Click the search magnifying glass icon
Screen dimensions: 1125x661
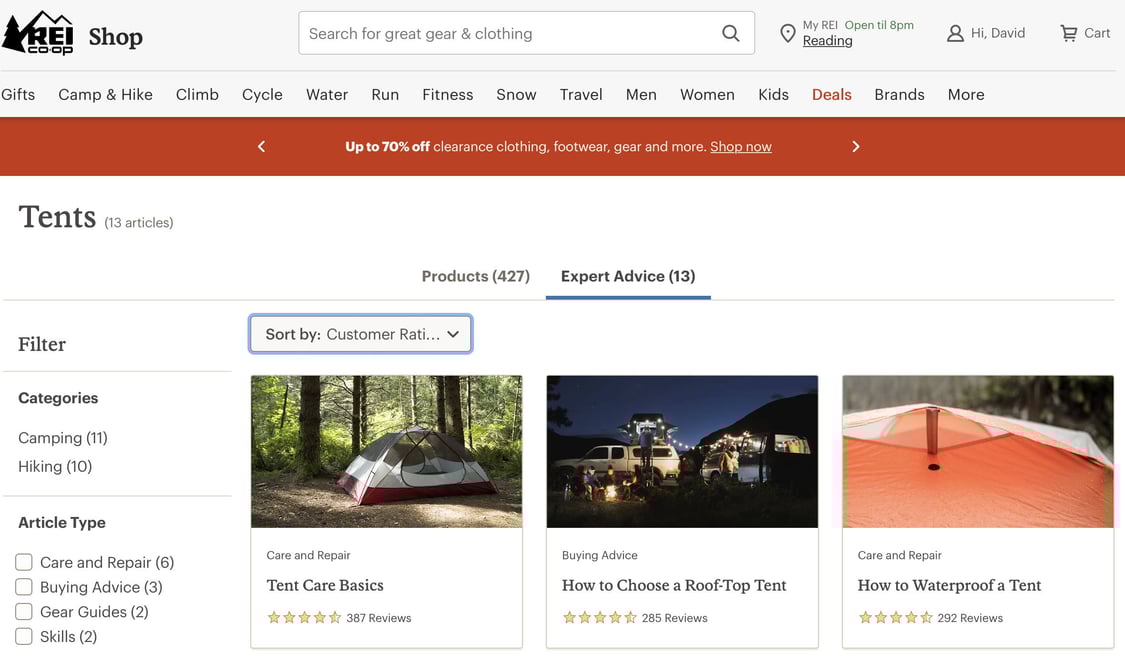pos(730,32)
